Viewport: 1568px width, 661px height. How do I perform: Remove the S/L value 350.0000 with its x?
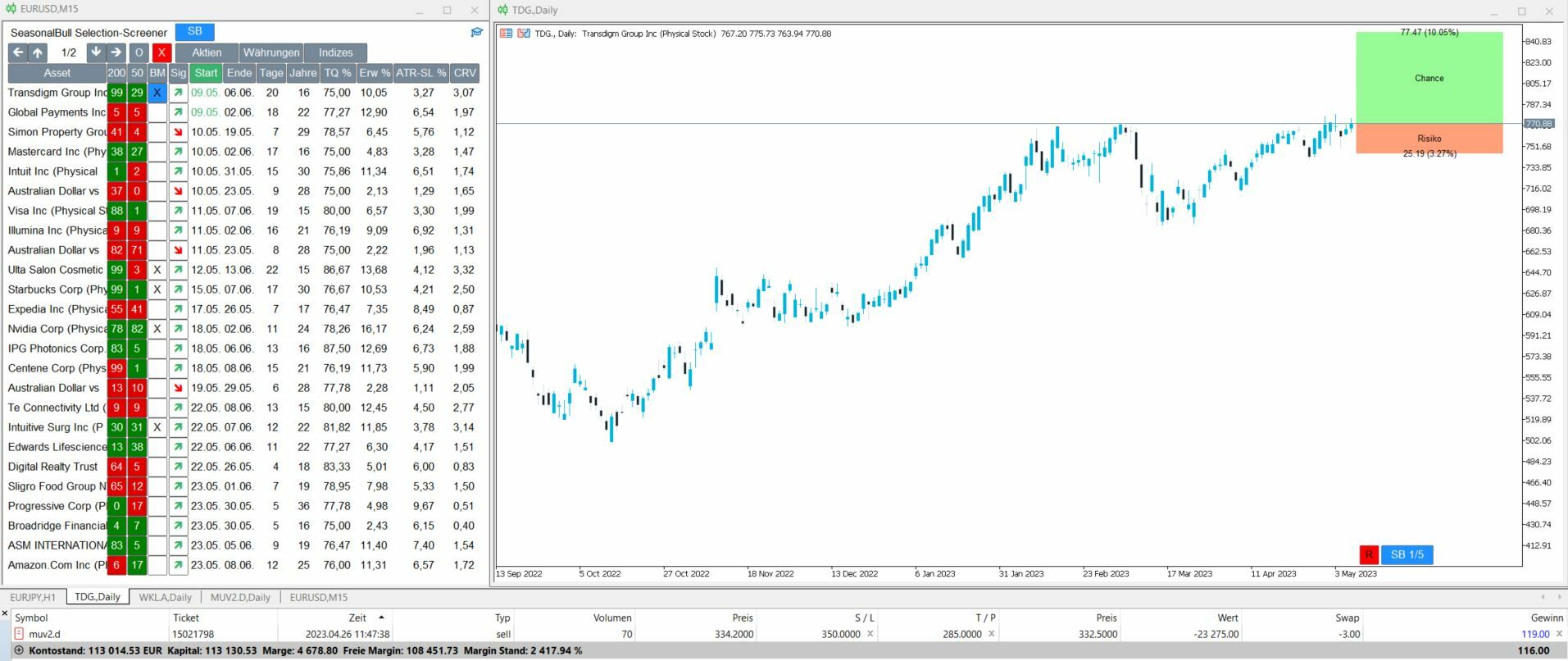tap(870, 634)
